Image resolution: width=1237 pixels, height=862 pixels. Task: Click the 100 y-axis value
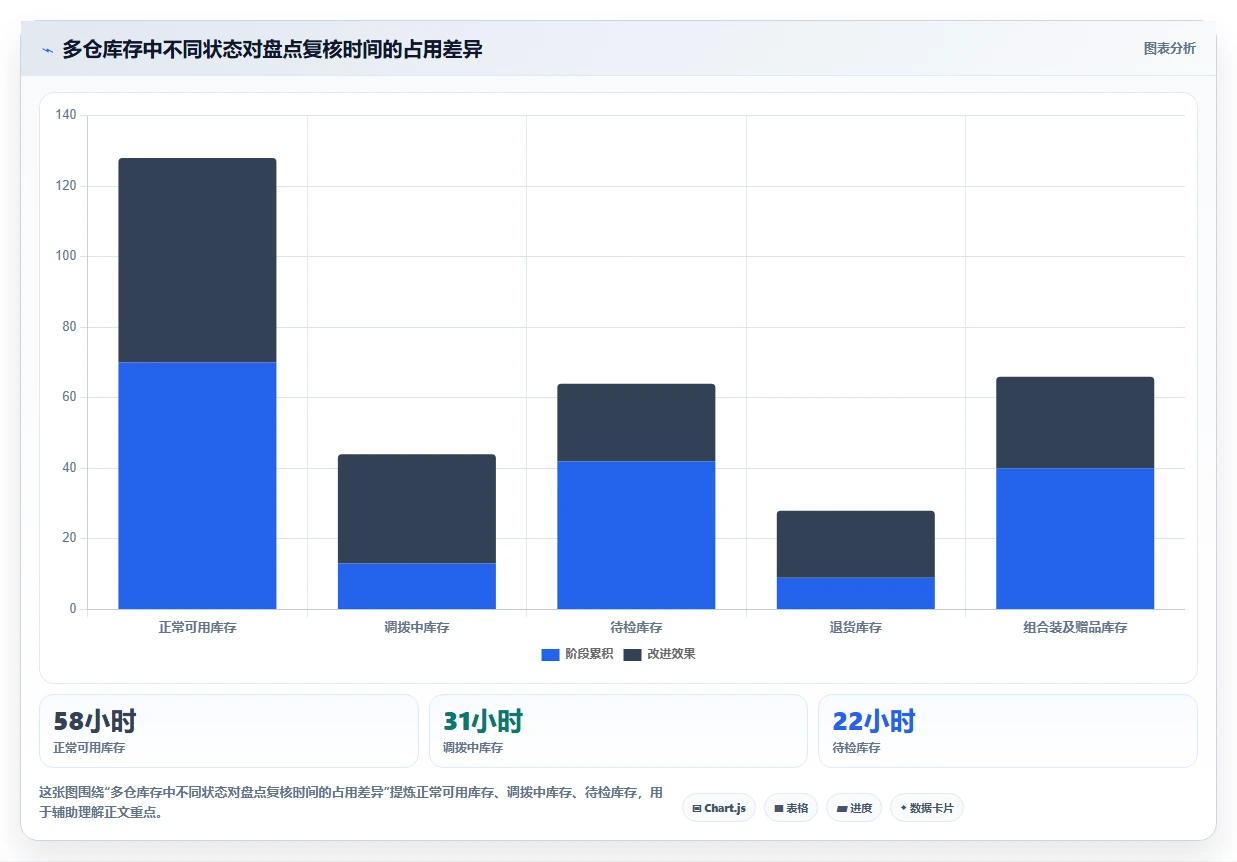click(66, 257)
